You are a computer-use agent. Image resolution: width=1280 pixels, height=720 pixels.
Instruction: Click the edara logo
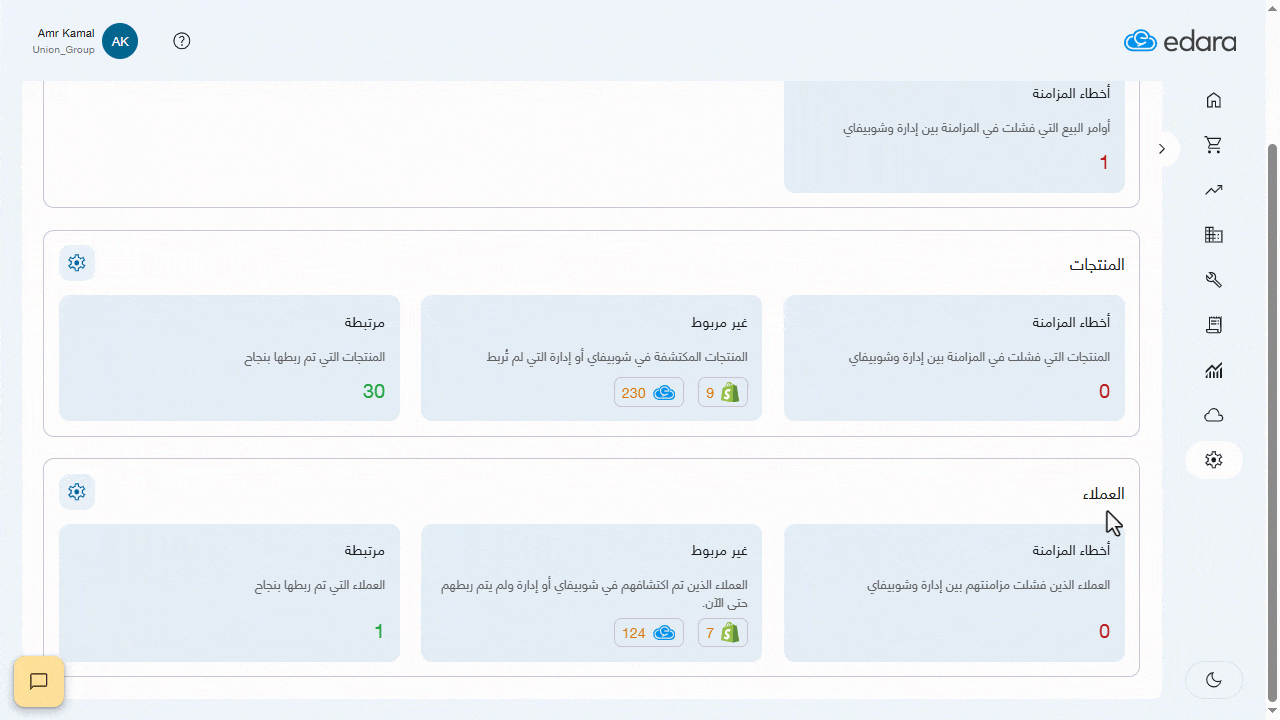tap(1180, 41)
